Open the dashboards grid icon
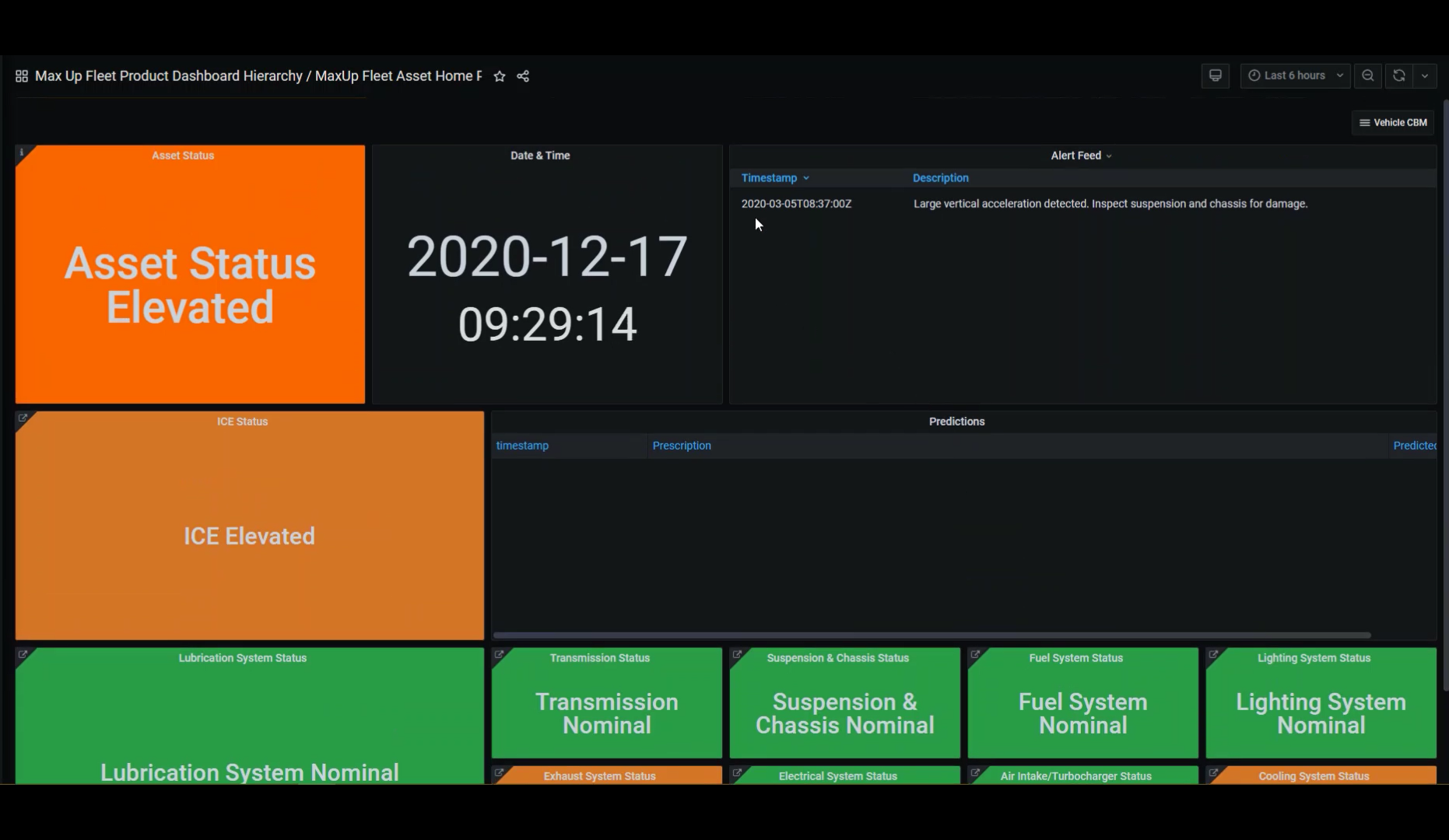 click(22, 76)
